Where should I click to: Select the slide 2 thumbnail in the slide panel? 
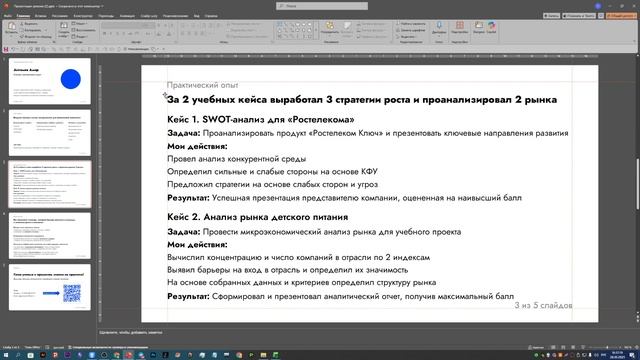[x=50, y=132]
